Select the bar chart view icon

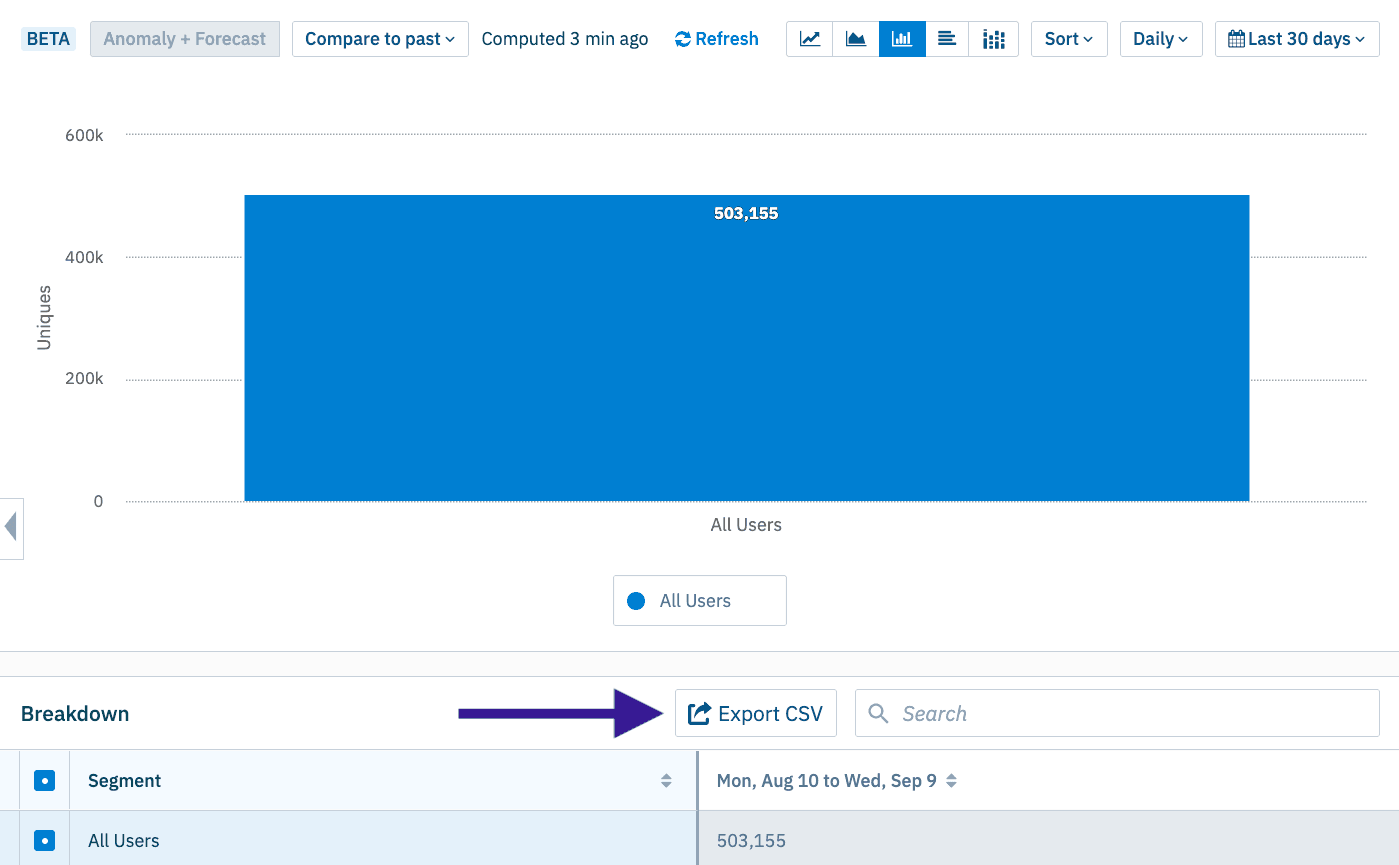pyautogui.click(x=901, y=39)
